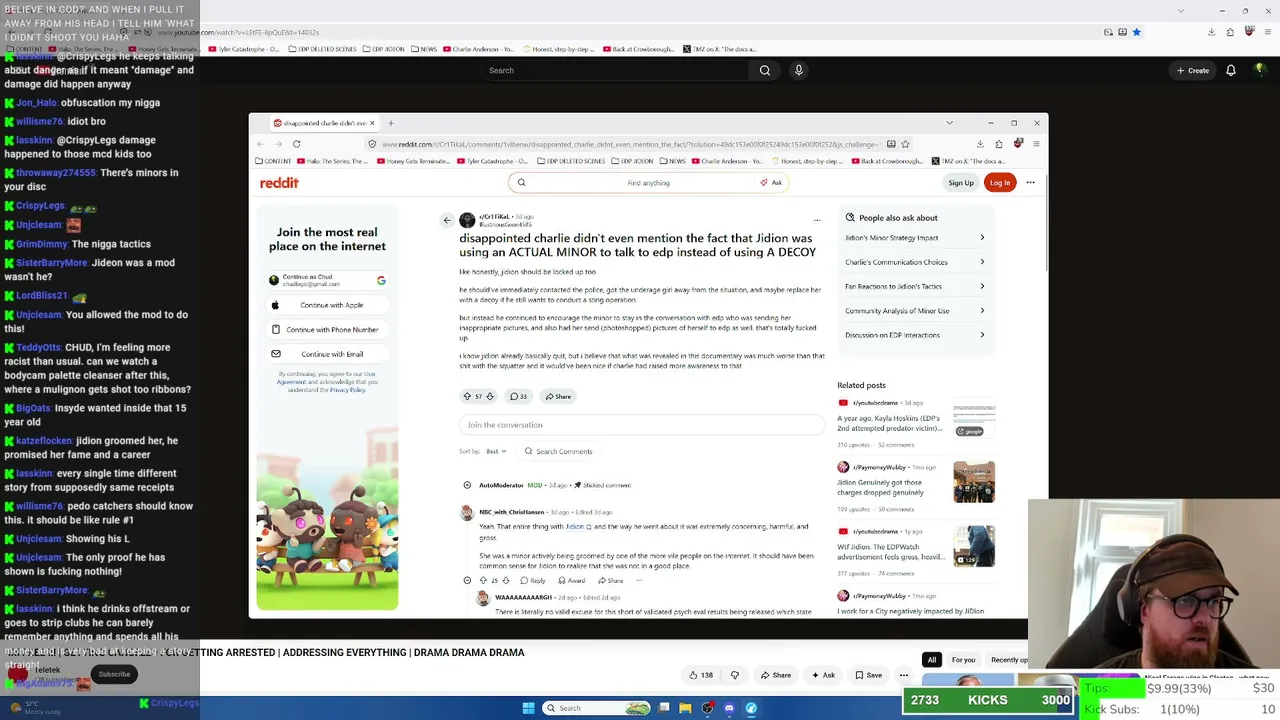Share the YouTube video
This screenshot has width=1280, height=720.
tap(775, 675)
